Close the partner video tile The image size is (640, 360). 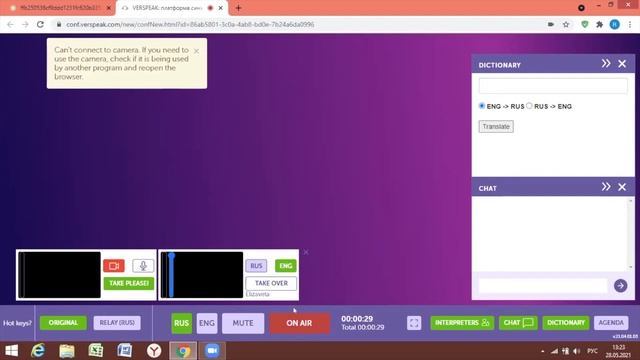[306, 252]
